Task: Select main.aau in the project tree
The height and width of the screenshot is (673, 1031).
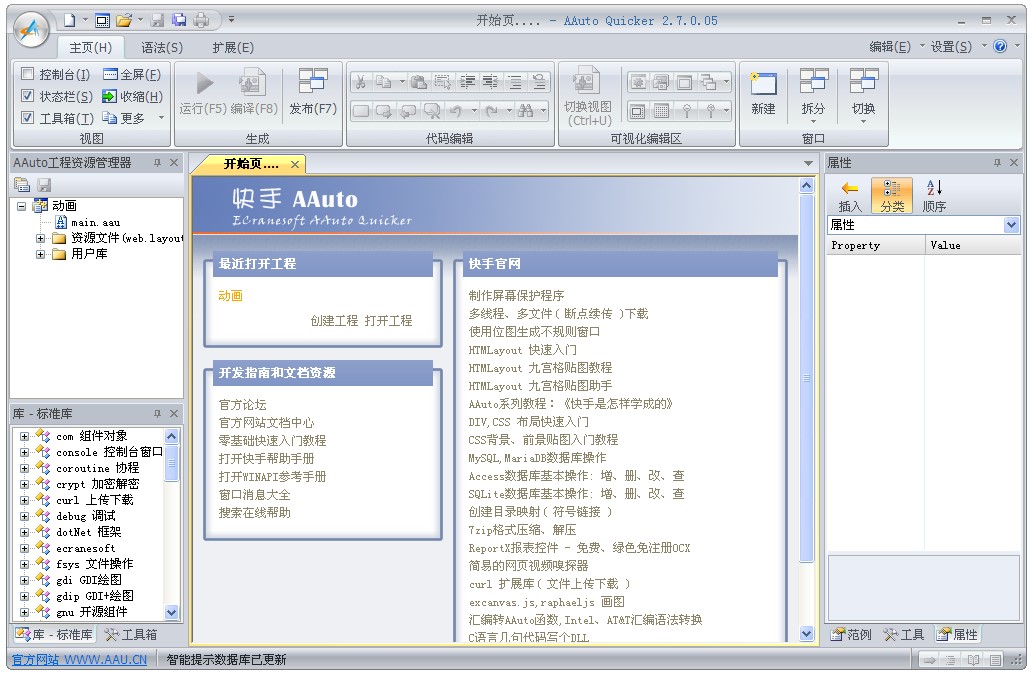Action: (95, 222)
